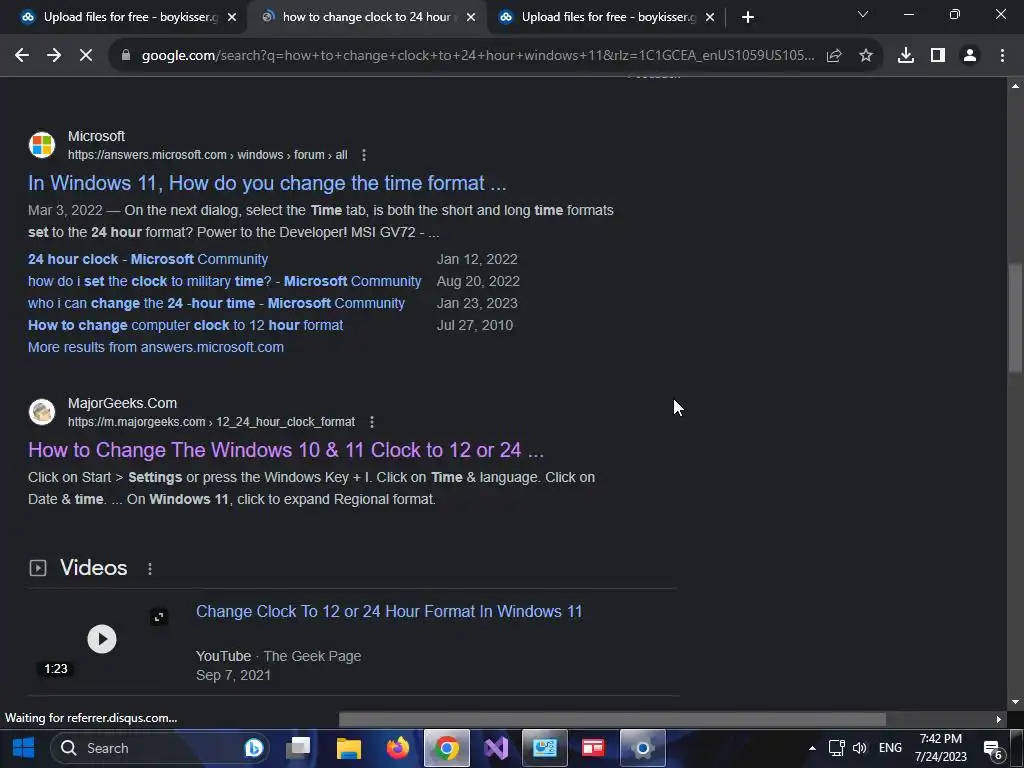Open the Settings gear app on the taskbar
1024x768 pixels.
(643, 748)
